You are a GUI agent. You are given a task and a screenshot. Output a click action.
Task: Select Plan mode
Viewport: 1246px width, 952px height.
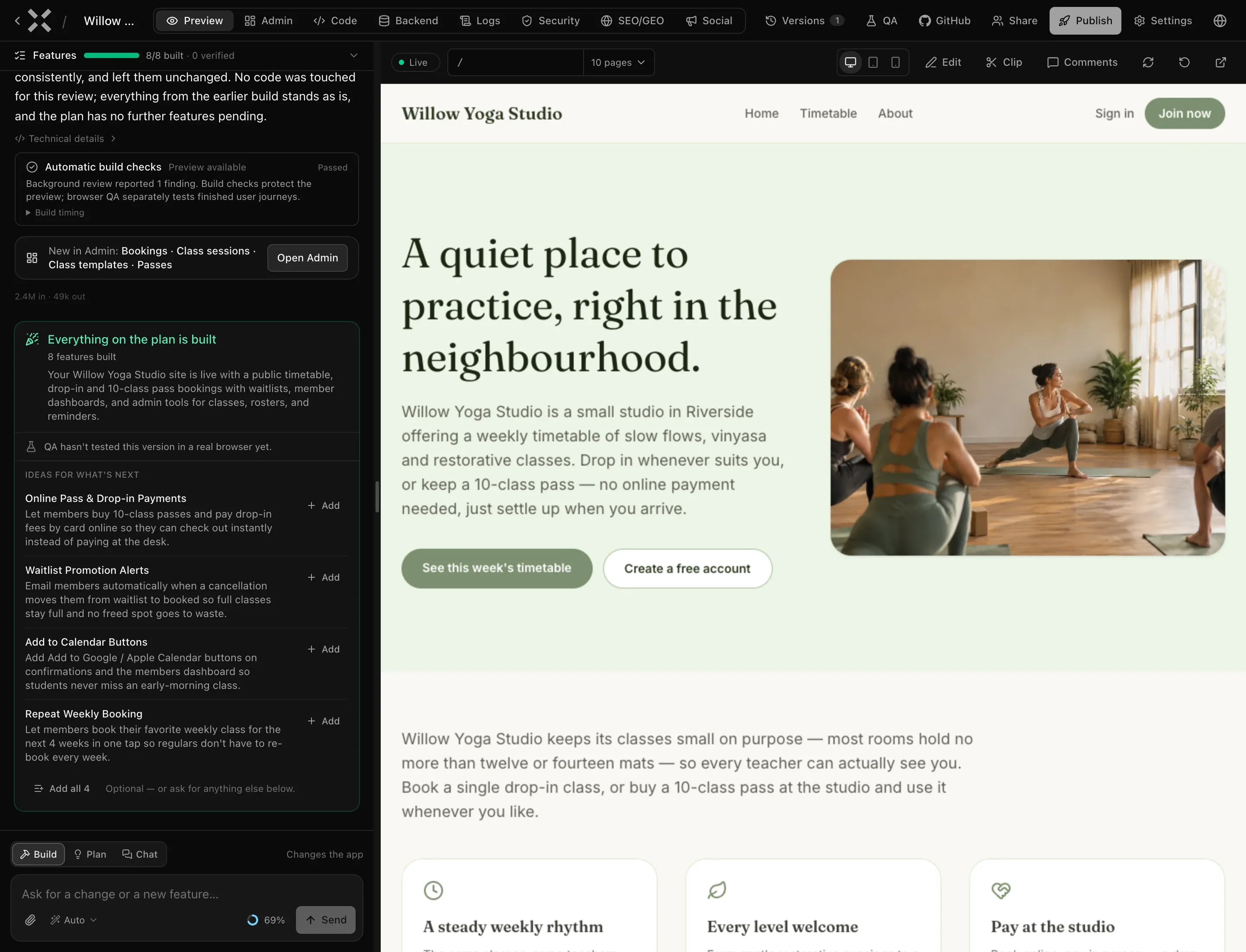tap(90, 854)
